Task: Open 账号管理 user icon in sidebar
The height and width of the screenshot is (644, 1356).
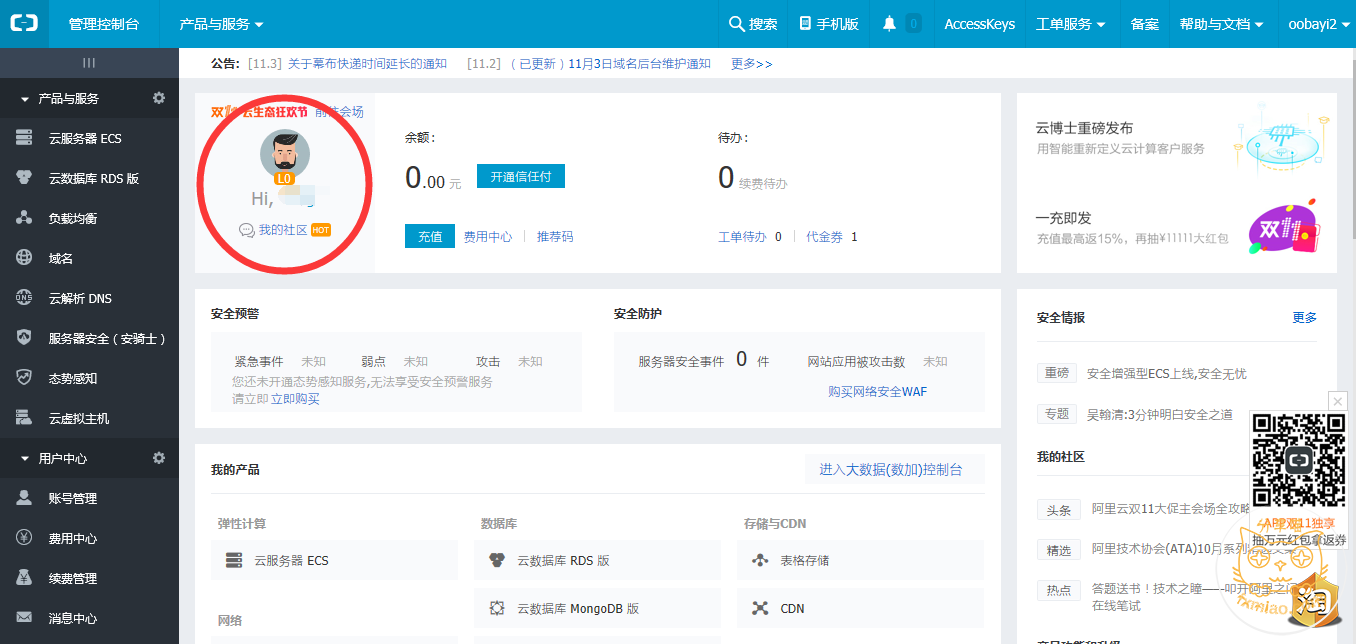Action: point(25,498)
